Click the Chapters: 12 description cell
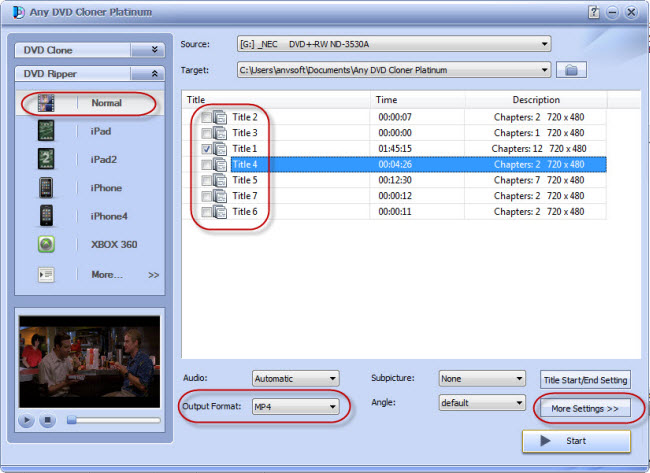This screenshot has height=473, width=650. 538,149
